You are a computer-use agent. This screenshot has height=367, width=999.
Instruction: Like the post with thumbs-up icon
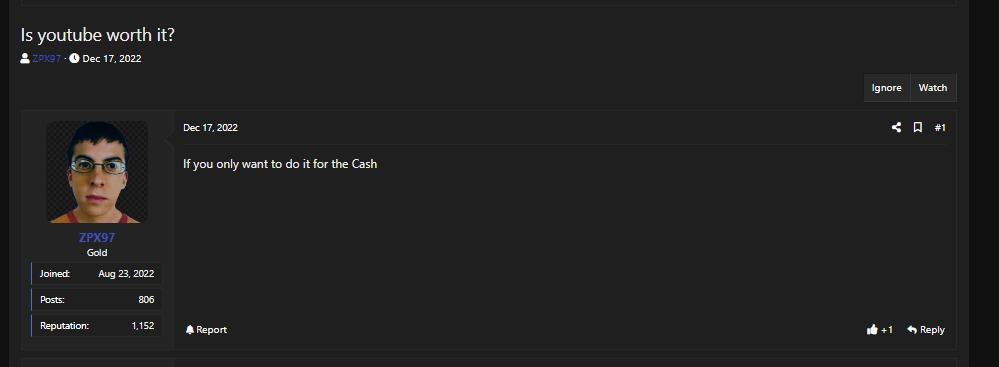[x=872, y=329]
